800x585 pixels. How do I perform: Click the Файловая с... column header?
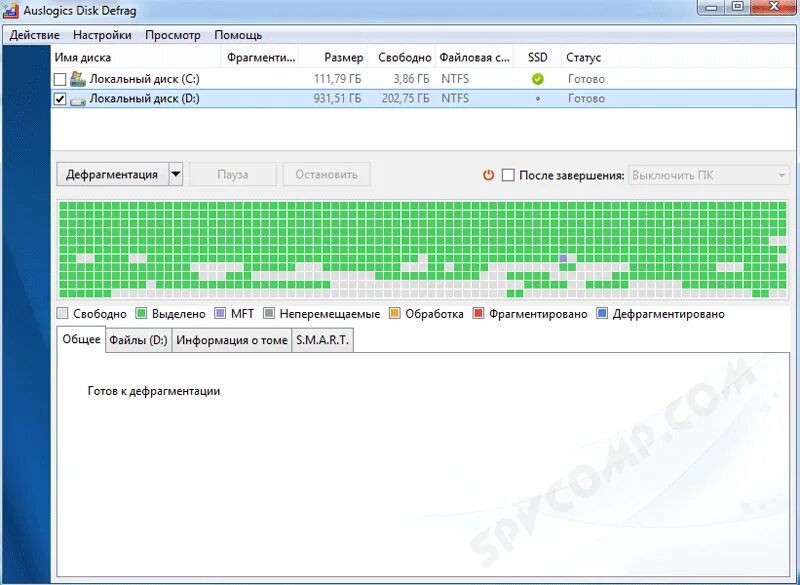pos(474,57)
